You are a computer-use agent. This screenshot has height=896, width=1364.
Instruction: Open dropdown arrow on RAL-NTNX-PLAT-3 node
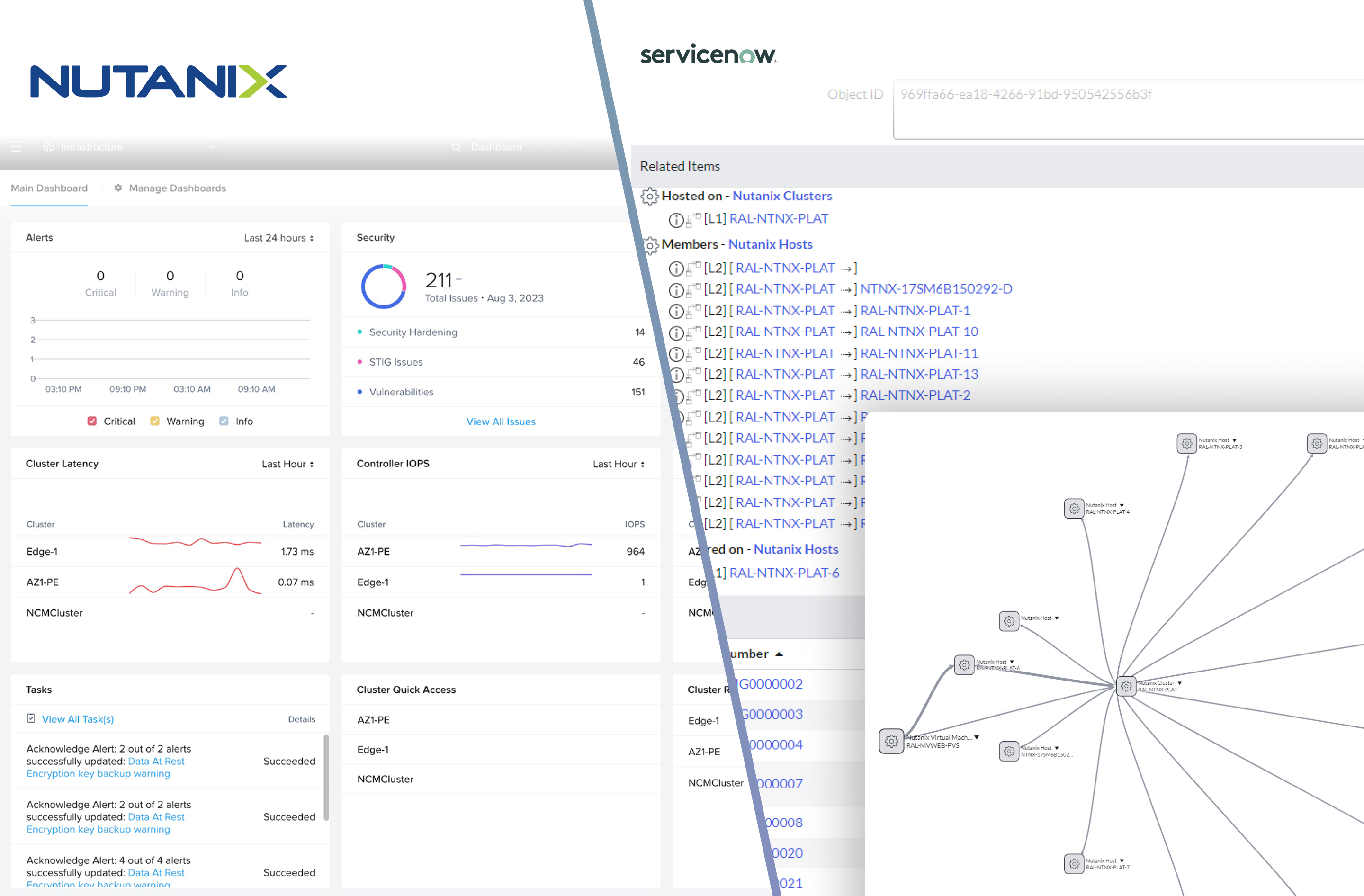(x=1235, y=440)
